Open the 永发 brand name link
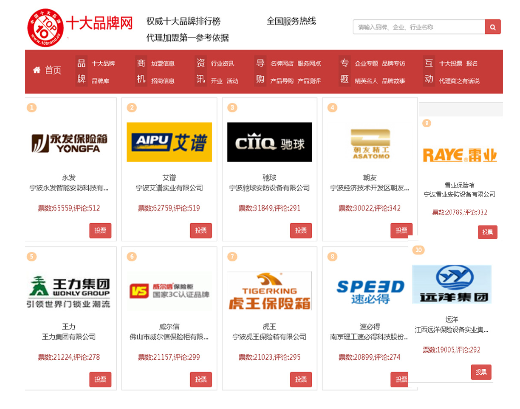 69,178
